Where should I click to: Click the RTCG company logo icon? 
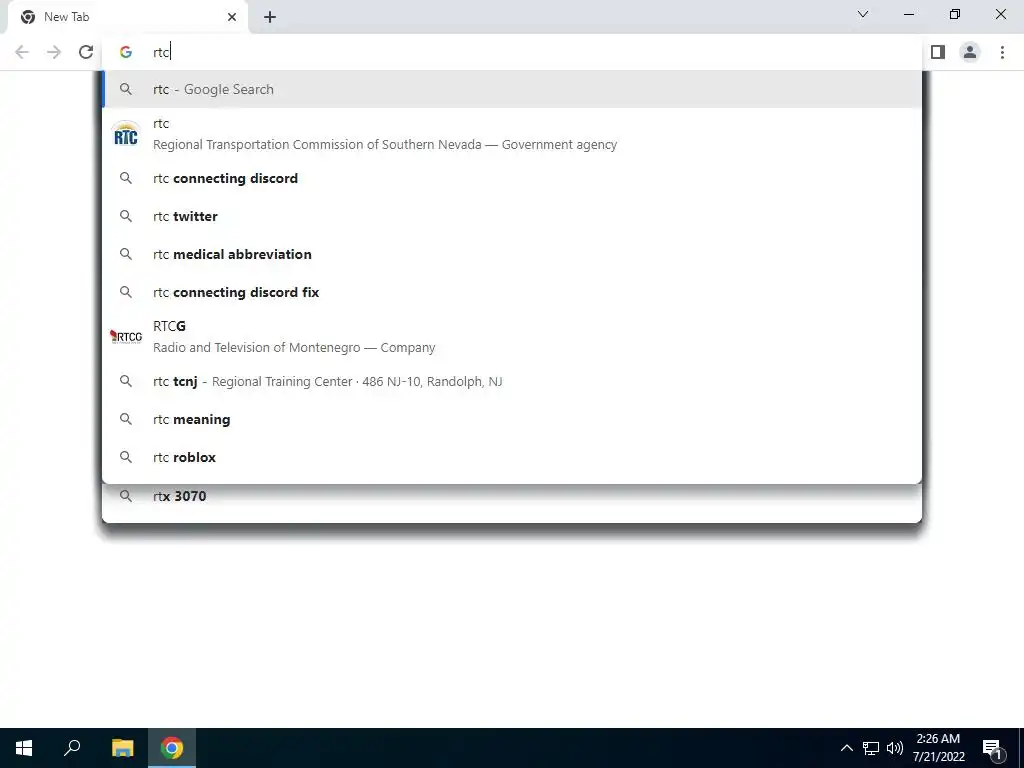coord(125,336)
